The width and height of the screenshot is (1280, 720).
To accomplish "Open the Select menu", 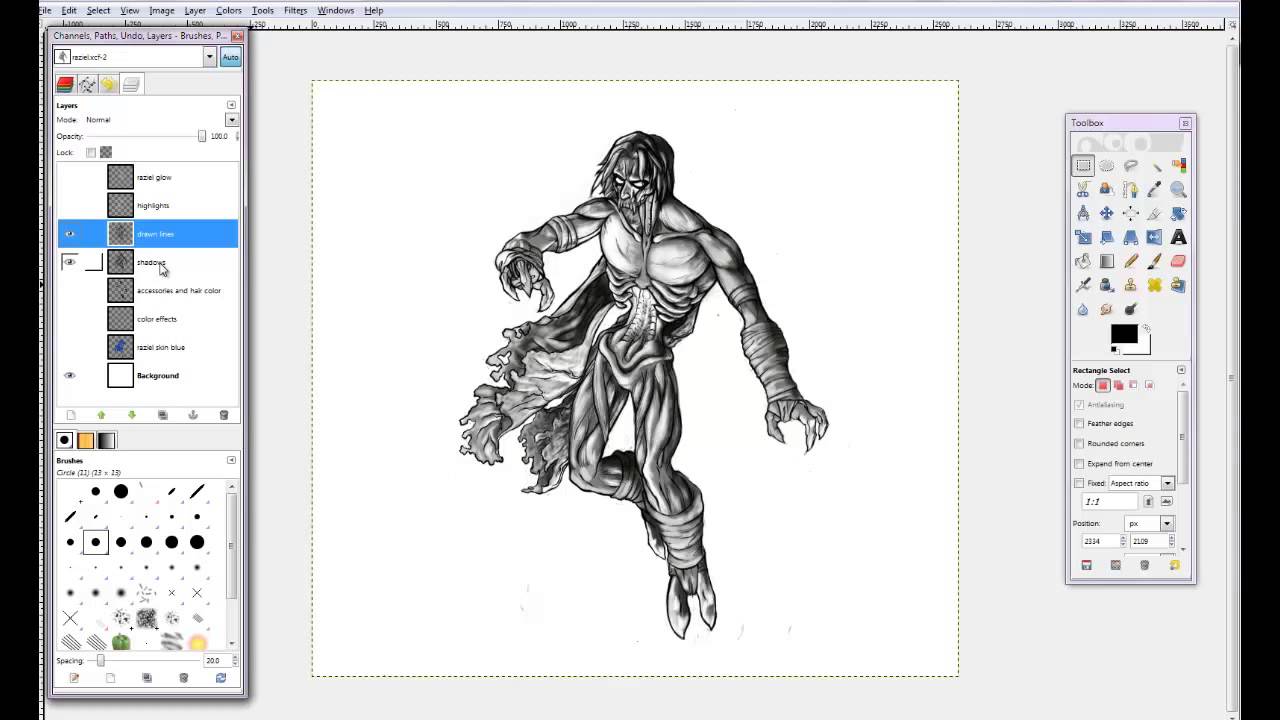I will pos(98,10).
